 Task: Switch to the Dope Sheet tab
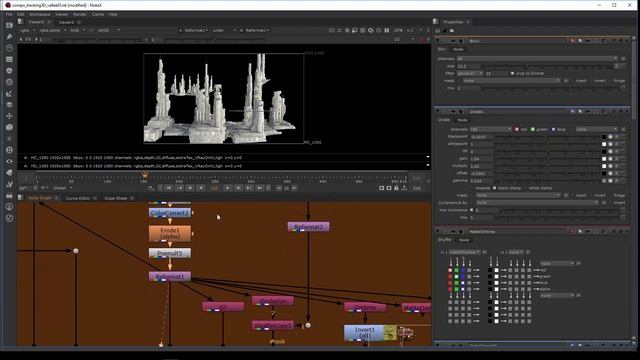click(x=116, y=198)
